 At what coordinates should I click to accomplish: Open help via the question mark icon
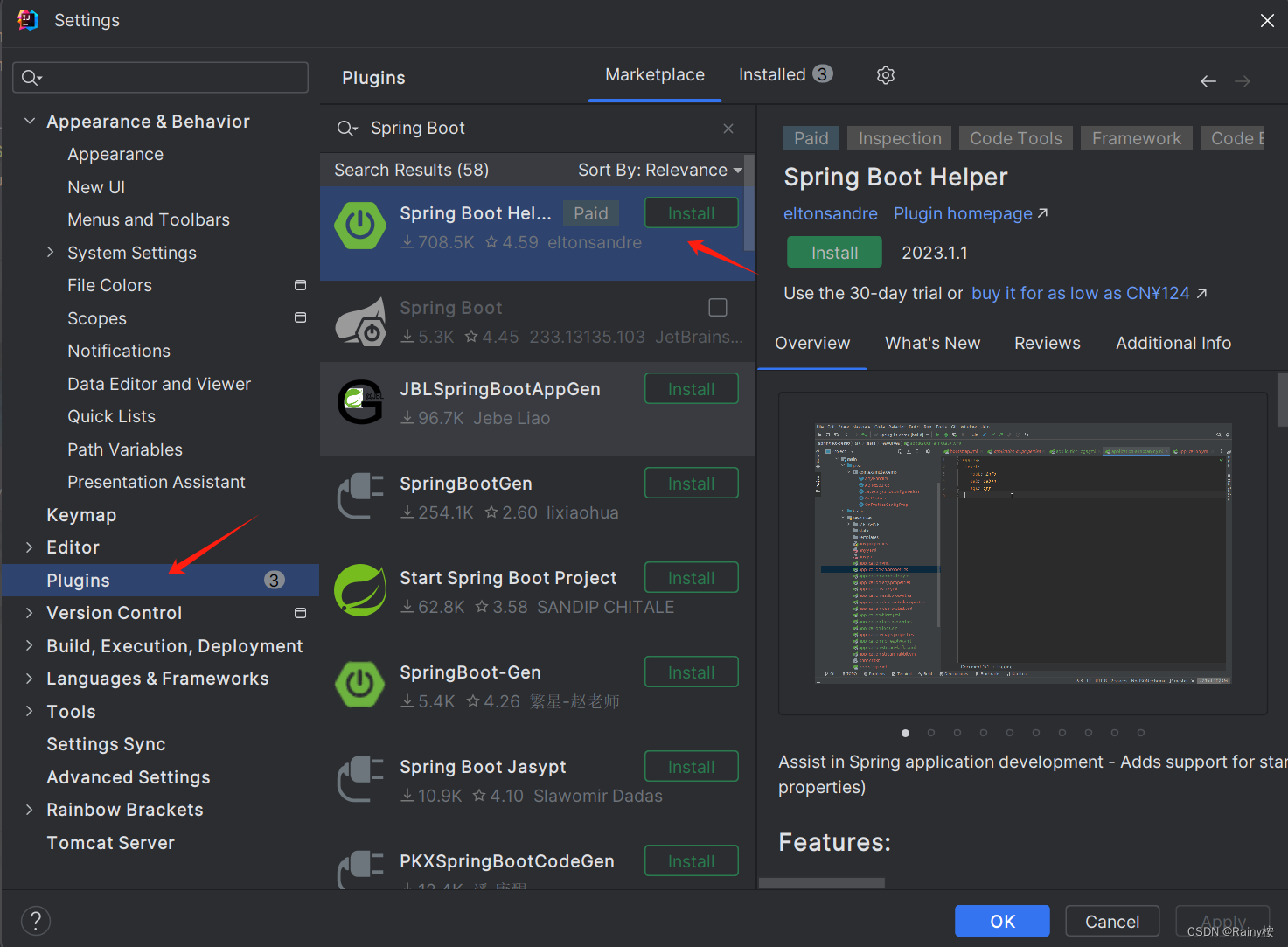point(35,920)
